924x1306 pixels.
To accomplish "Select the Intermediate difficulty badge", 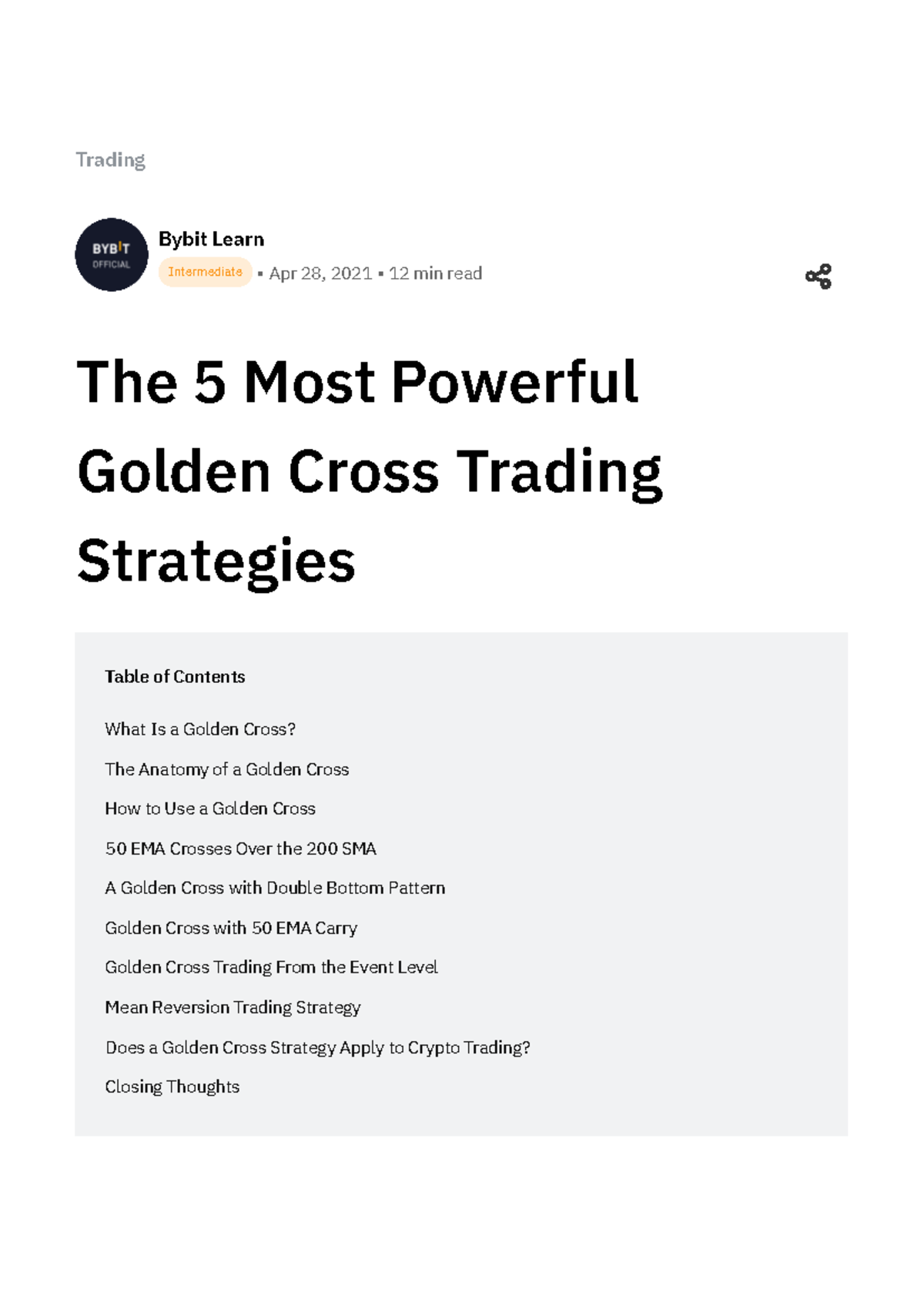I will 206,272.
